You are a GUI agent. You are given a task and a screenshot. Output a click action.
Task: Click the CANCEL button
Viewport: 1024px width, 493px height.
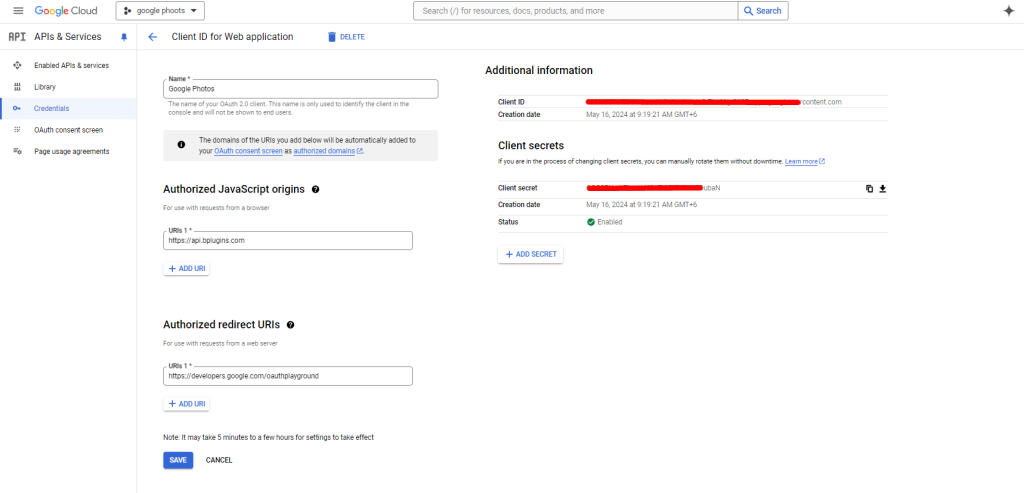click(219, 460)
